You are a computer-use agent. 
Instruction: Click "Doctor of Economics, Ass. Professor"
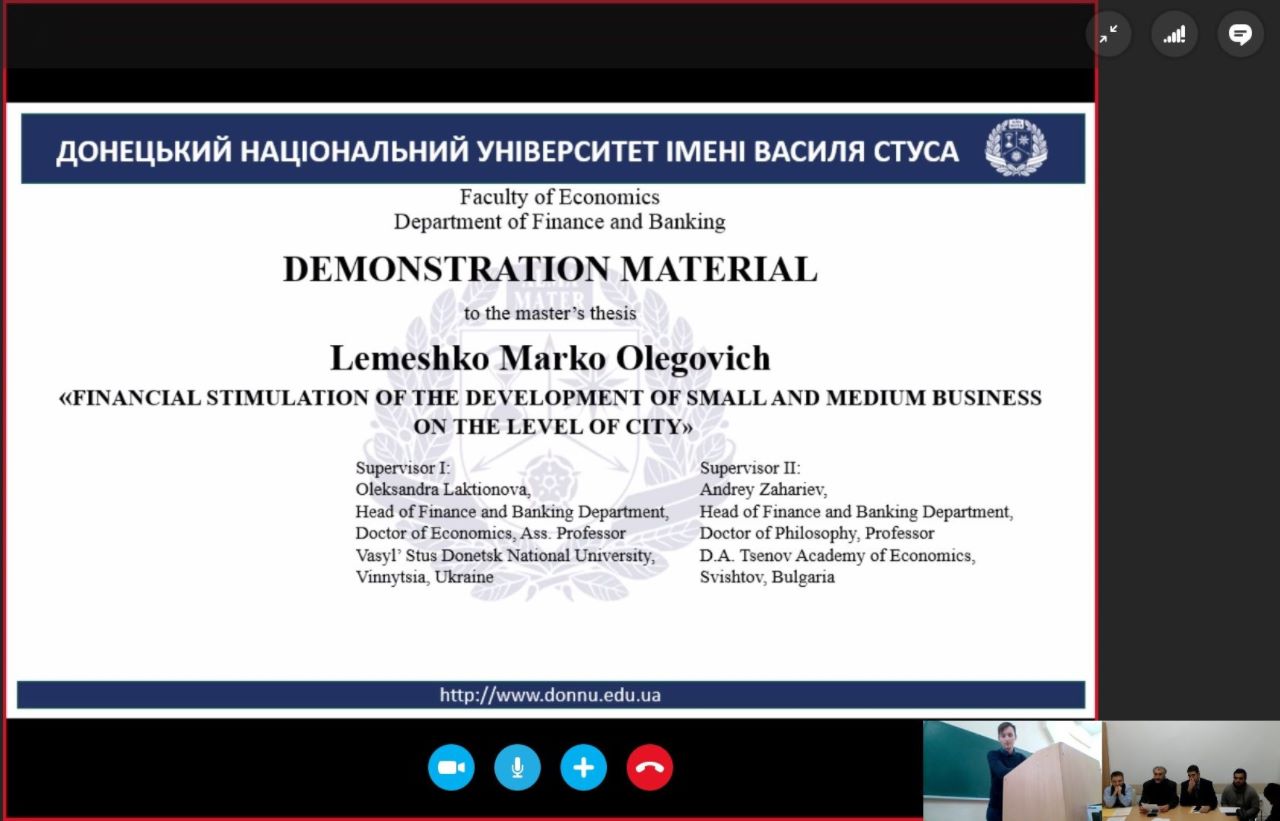[491, 534]
